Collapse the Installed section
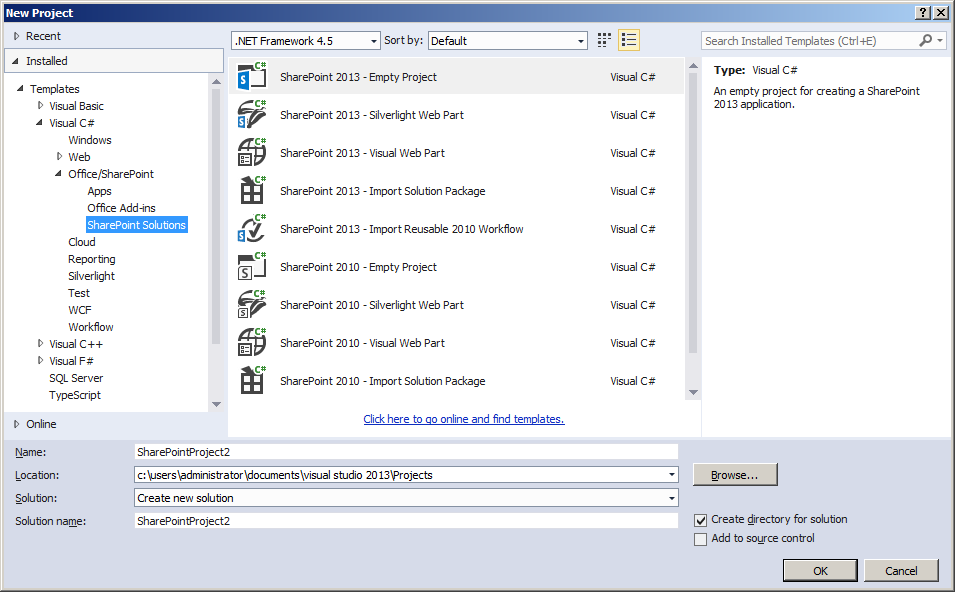Viewport: 955px width, 592px height. click(16, 61)
